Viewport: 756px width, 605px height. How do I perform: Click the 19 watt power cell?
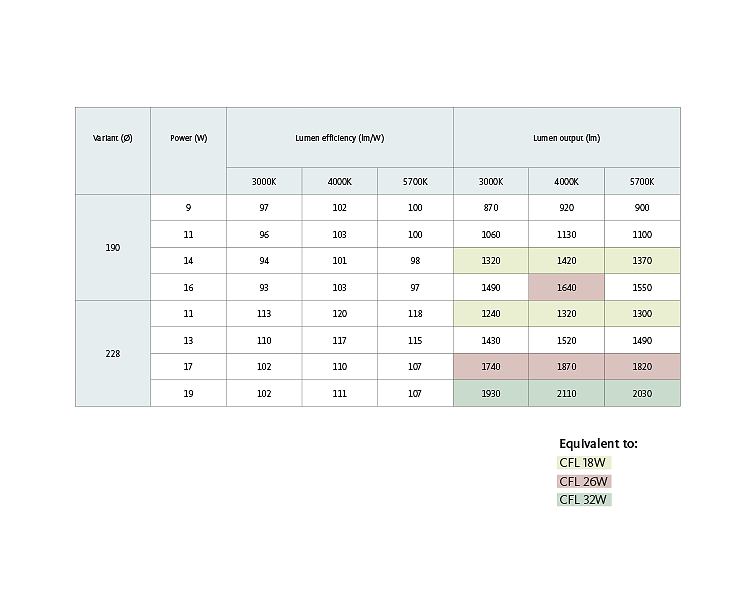pyautogui.click(x=189, y=393)
